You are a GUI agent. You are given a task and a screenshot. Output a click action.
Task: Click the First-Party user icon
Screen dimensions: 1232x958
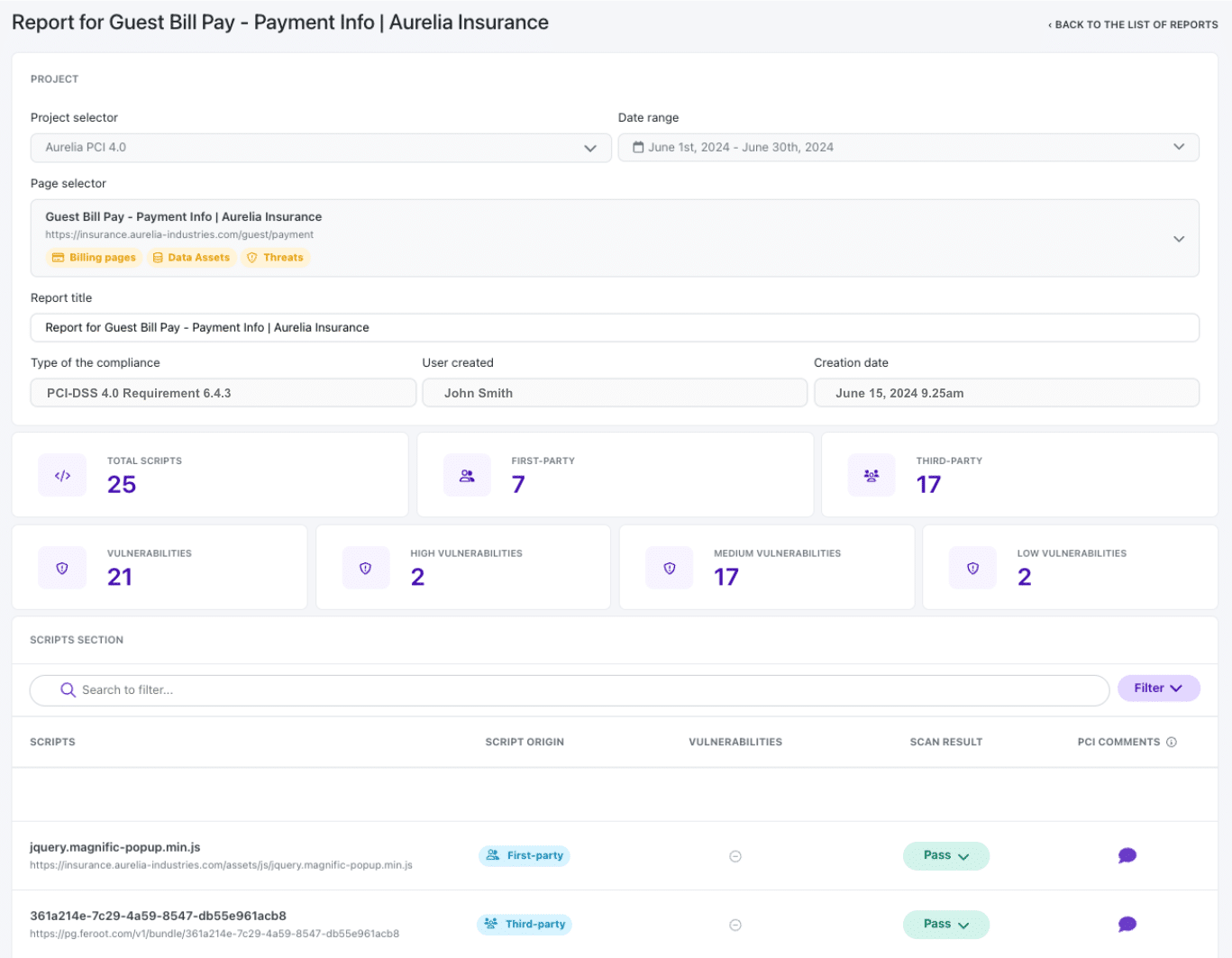pyautogui.click(x=467, y=475)
